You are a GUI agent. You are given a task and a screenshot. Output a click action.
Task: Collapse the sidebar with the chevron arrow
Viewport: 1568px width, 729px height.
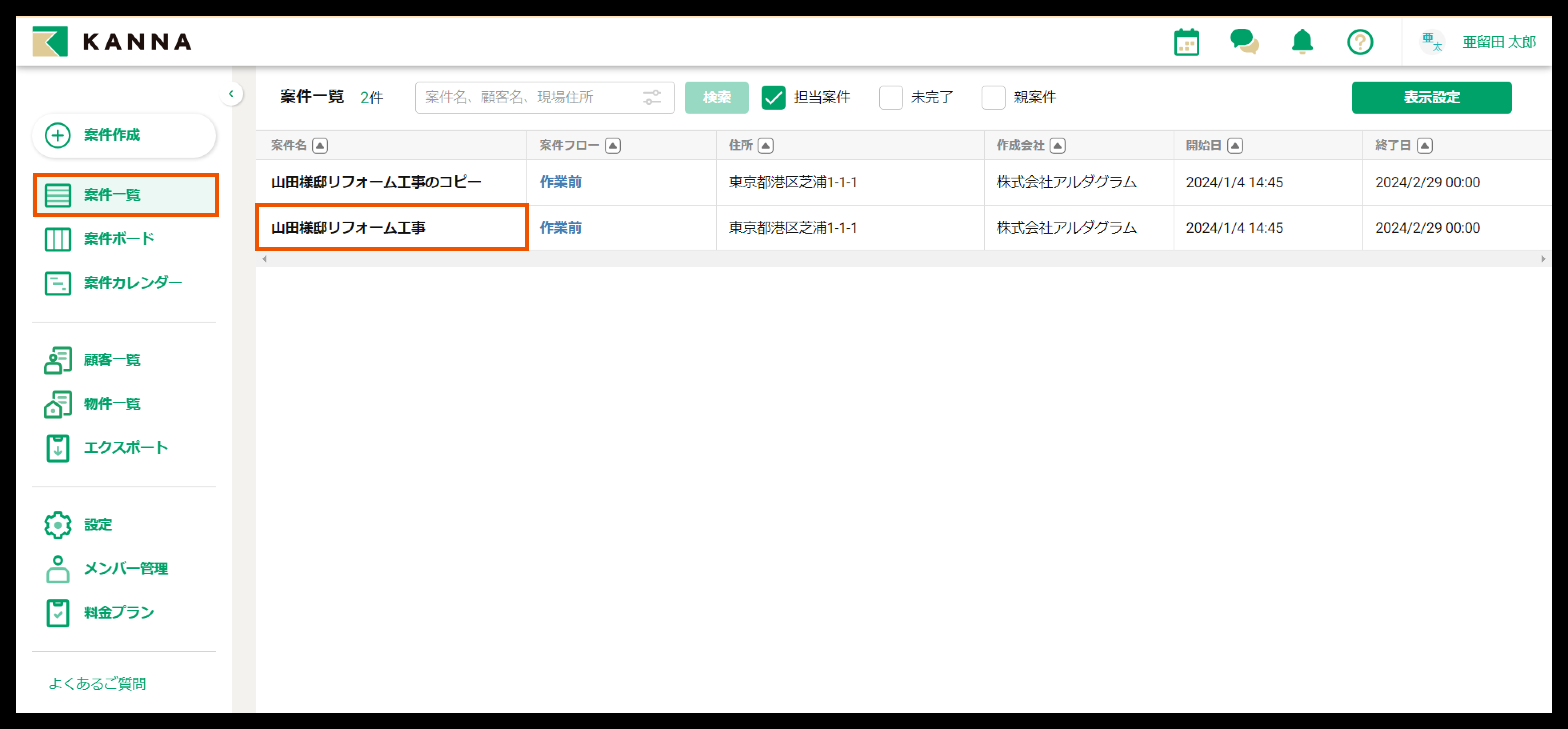pyautogui.click(x=231, y=93)
